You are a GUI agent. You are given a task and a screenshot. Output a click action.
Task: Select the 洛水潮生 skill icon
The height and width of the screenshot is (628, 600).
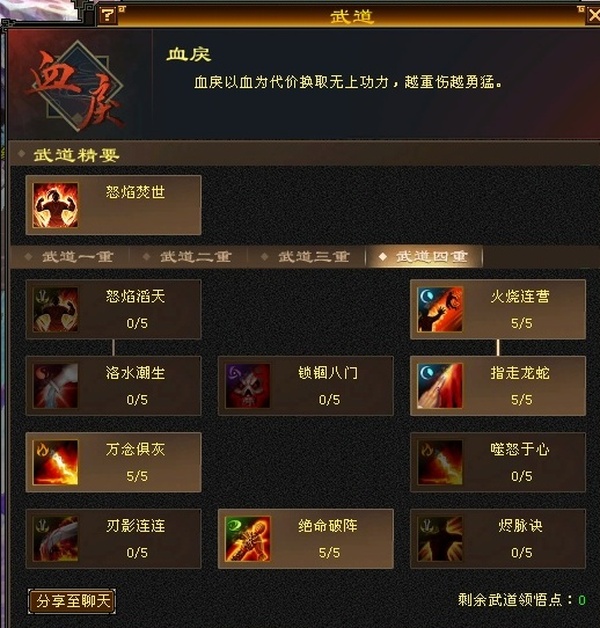(x=55, y=386)
